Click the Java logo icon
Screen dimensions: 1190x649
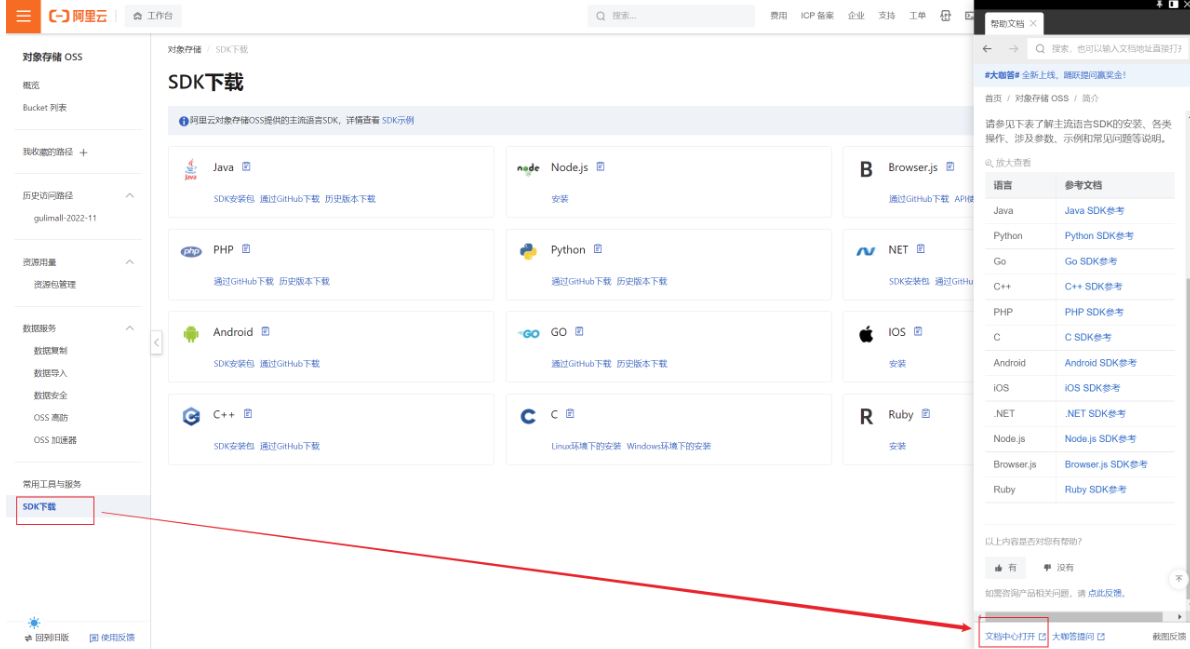pyautogui.click(x=190, y=169)
